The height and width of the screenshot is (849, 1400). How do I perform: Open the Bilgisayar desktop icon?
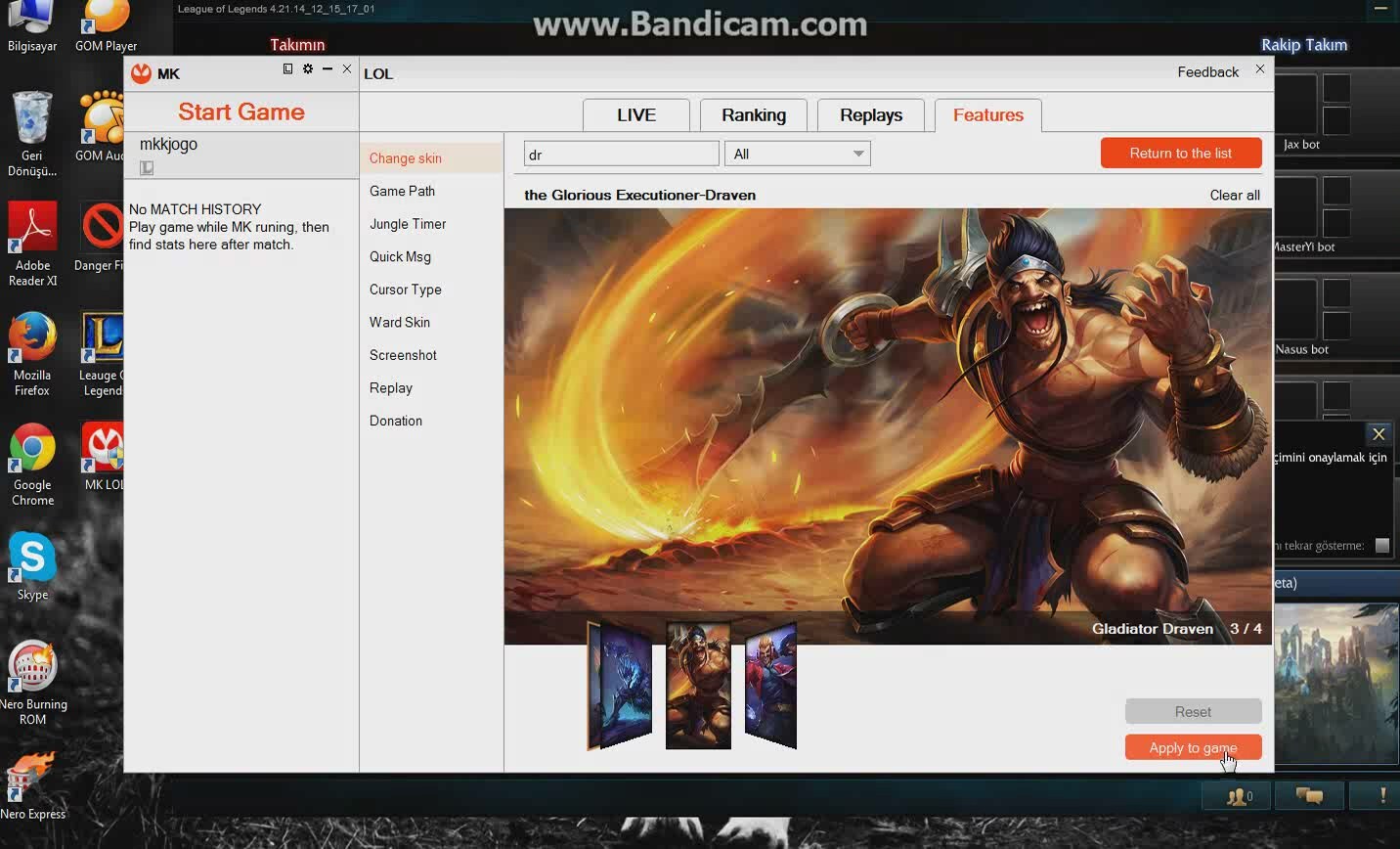point(31,26)
